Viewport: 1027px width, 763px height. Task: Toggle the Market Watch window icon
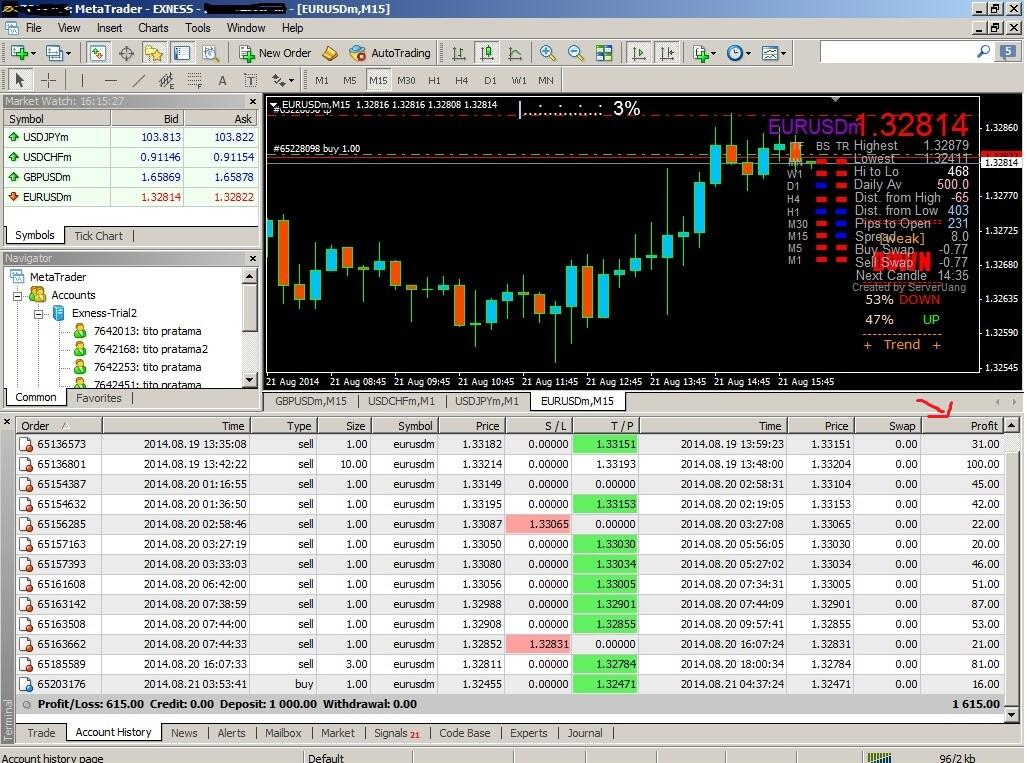[x=98, y=53]
